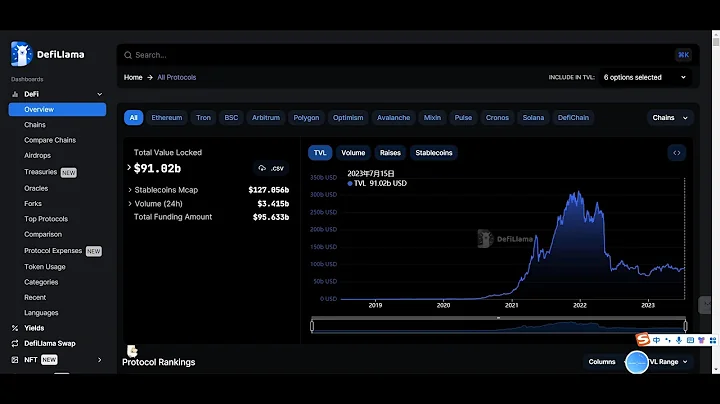Image resolution: width=720 pixels, height=404 pixels.
Task: Filter protocols by Mixin
Action: [432, 118]
